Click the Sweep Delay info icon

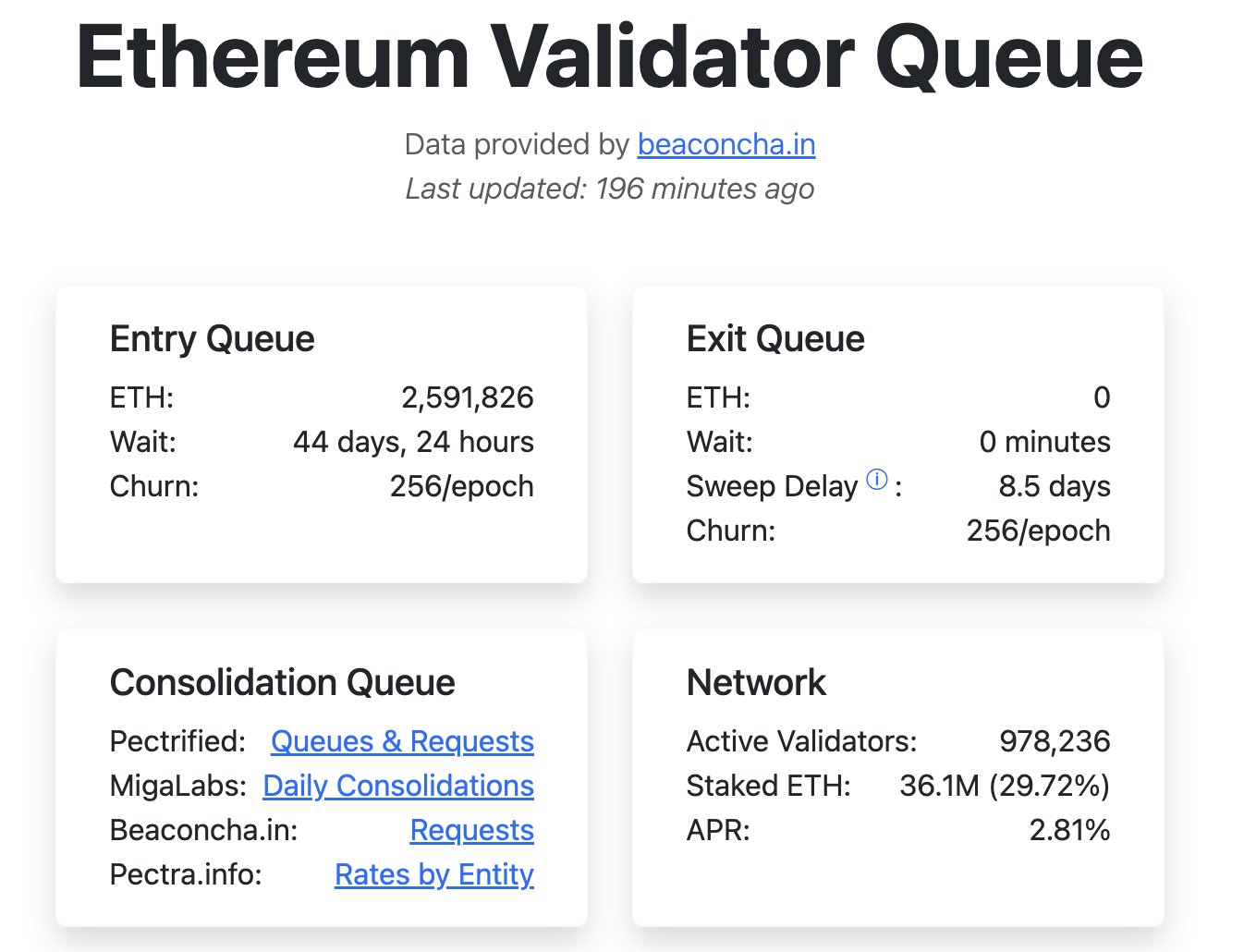[877, 479]
